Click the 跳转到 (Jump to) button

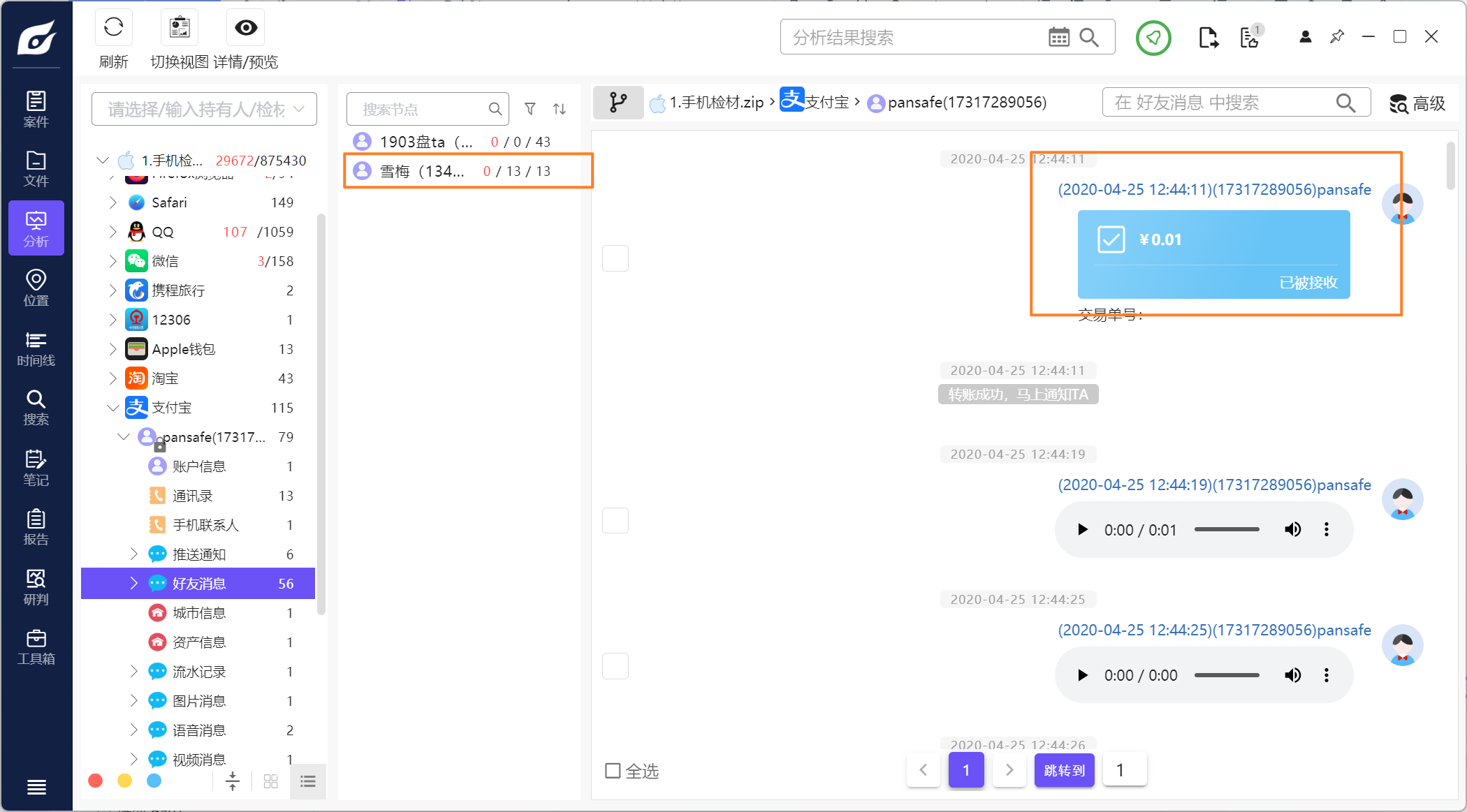[x=1064, y=770]
